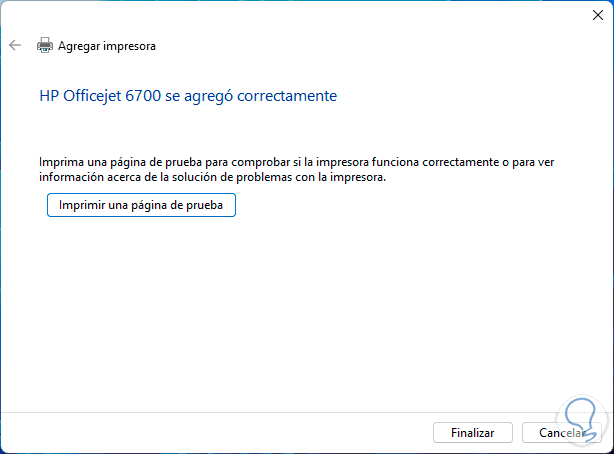Cancel the add printer wizard

[562, 433]
